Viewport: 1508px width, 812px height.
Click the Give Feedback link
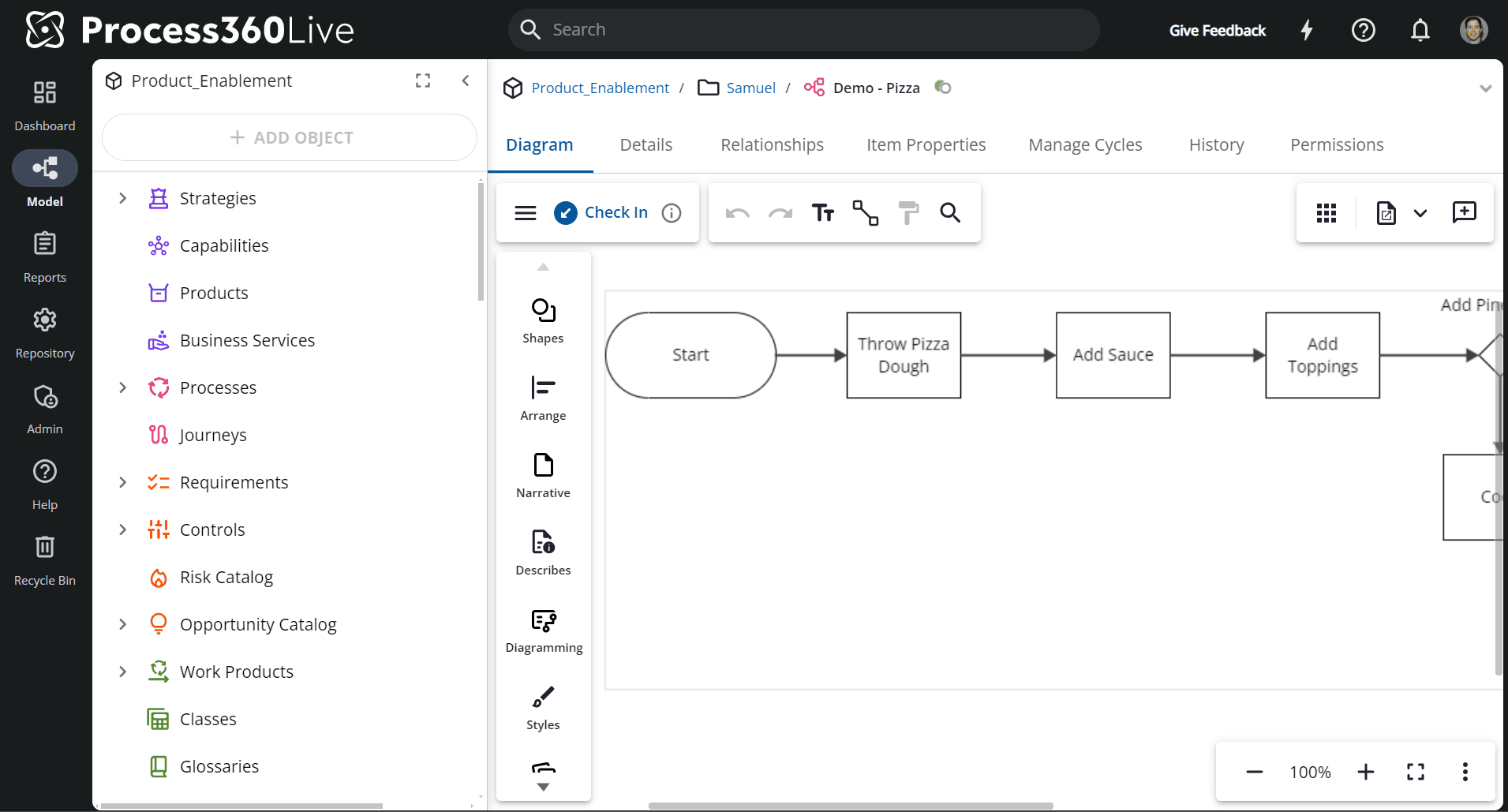(1217, 30)
